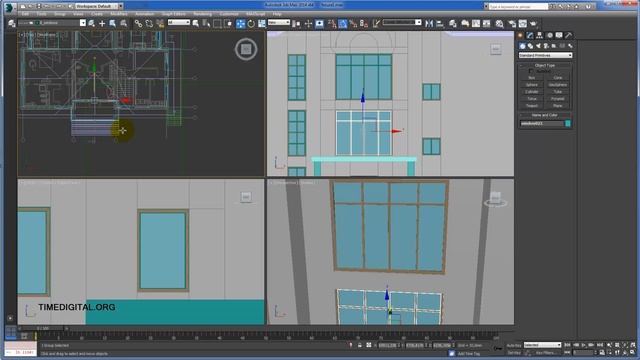640x360 pixels.
Task: Select the Systems category icon
Action: pos(570,46)
